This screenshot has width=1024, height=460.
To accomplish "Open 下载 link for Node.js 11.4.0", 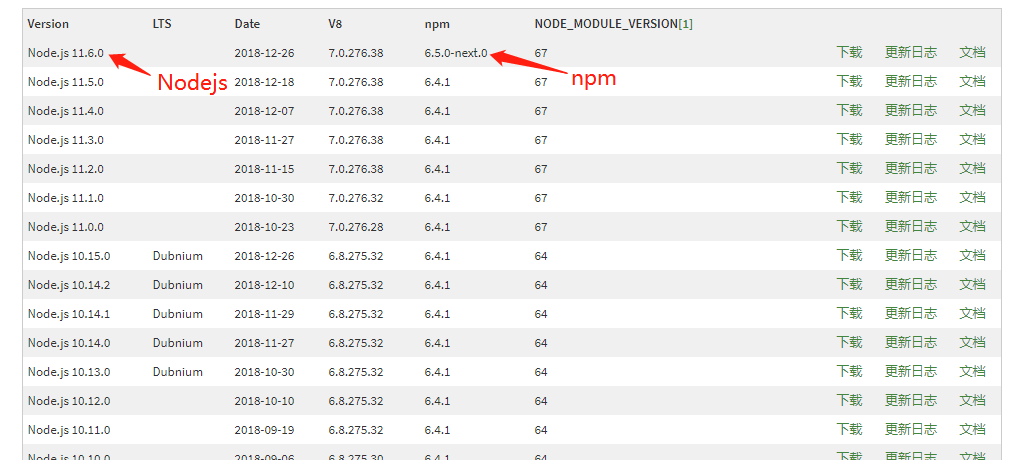I will click(849, 110).
